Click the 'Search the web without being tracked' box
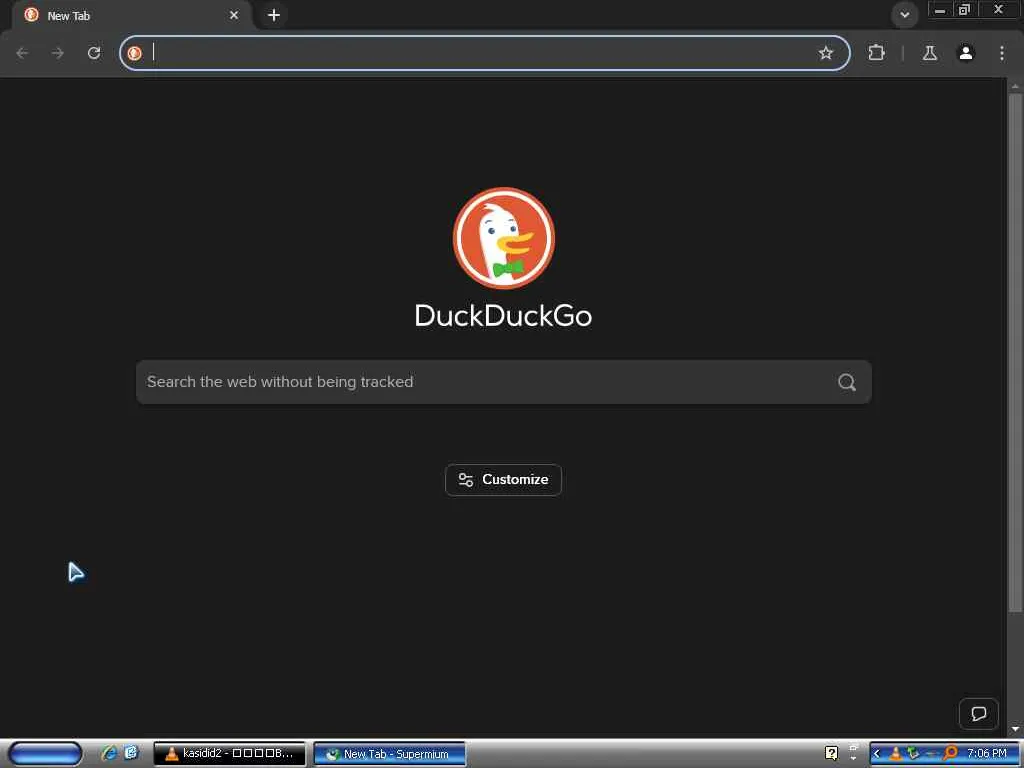This screenshot has height=768, width=1024. (504, 382)
